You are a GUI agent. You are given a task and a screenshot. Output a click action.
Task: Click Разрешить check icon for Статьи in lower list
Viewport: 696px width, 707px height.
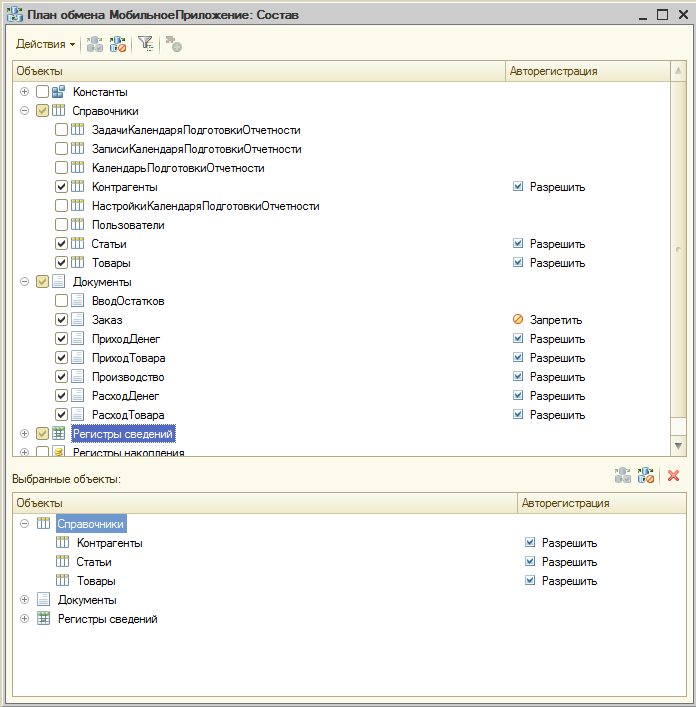coord(530,561)
